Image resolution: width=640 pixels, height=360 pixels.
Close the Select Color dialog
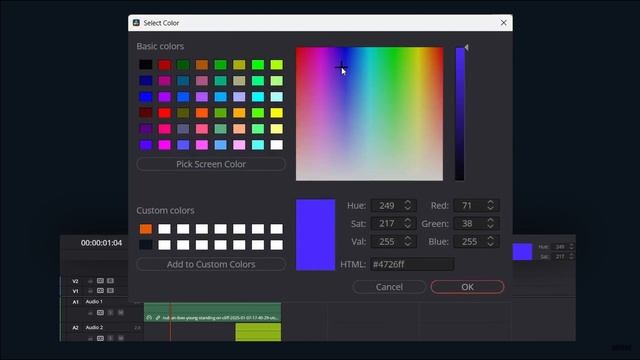pyautogui.click(x=503, y=22)
